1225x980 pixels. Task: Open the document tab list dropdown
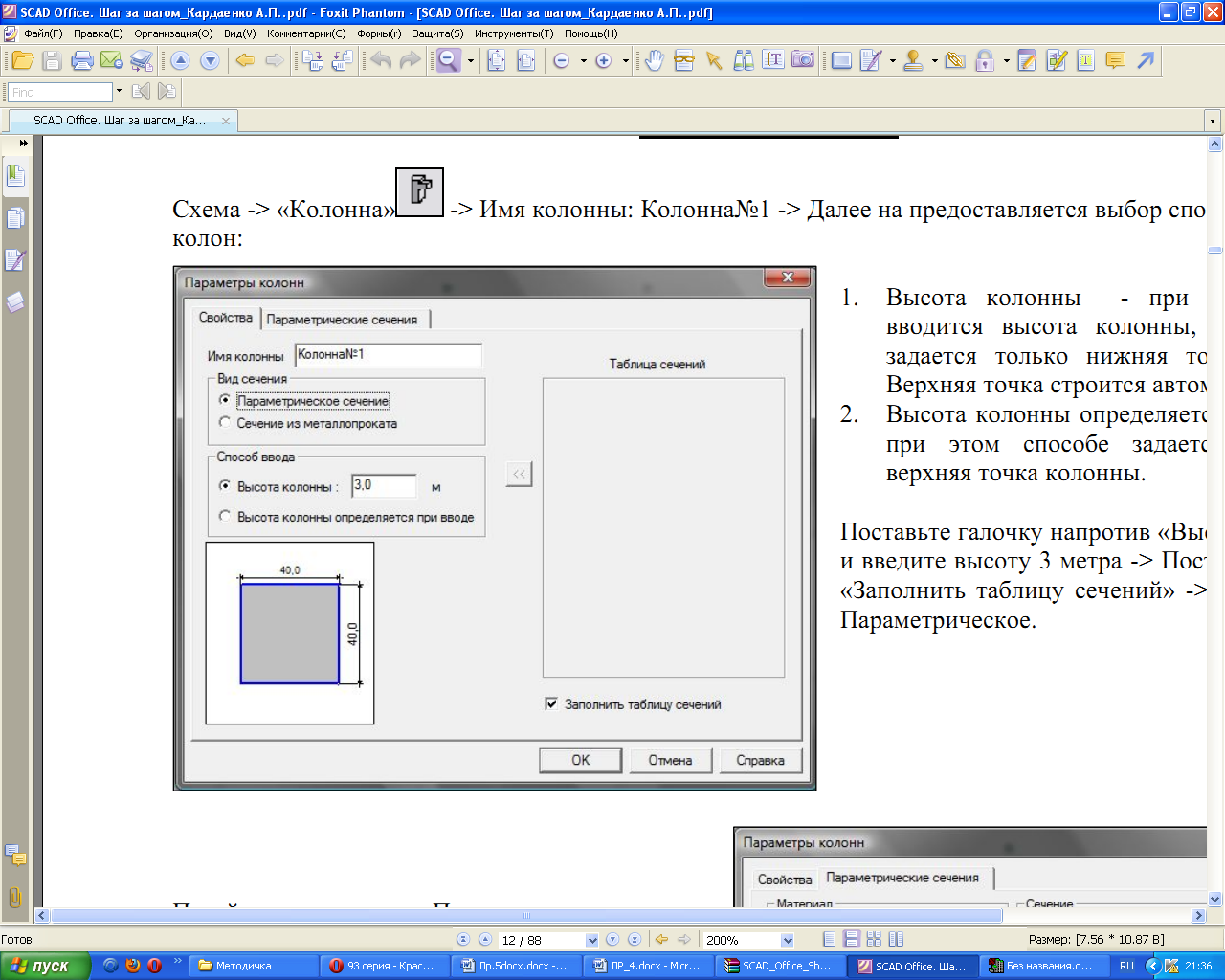[1214, 122]
